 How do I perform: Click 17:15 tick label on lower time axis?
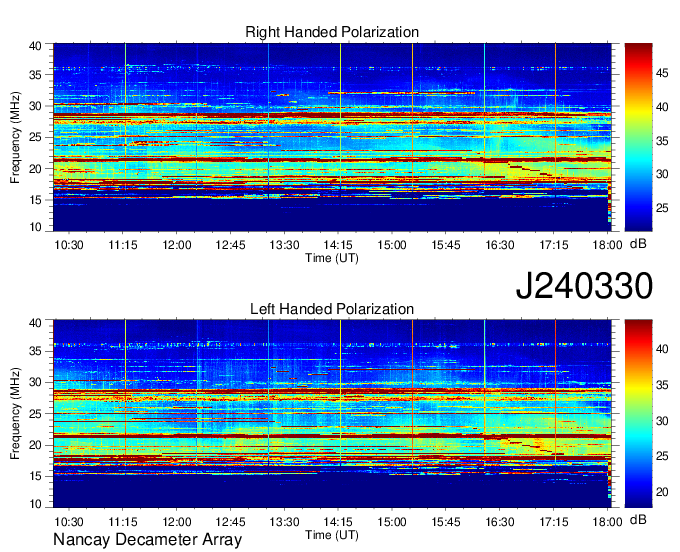[x=553, y=522]
